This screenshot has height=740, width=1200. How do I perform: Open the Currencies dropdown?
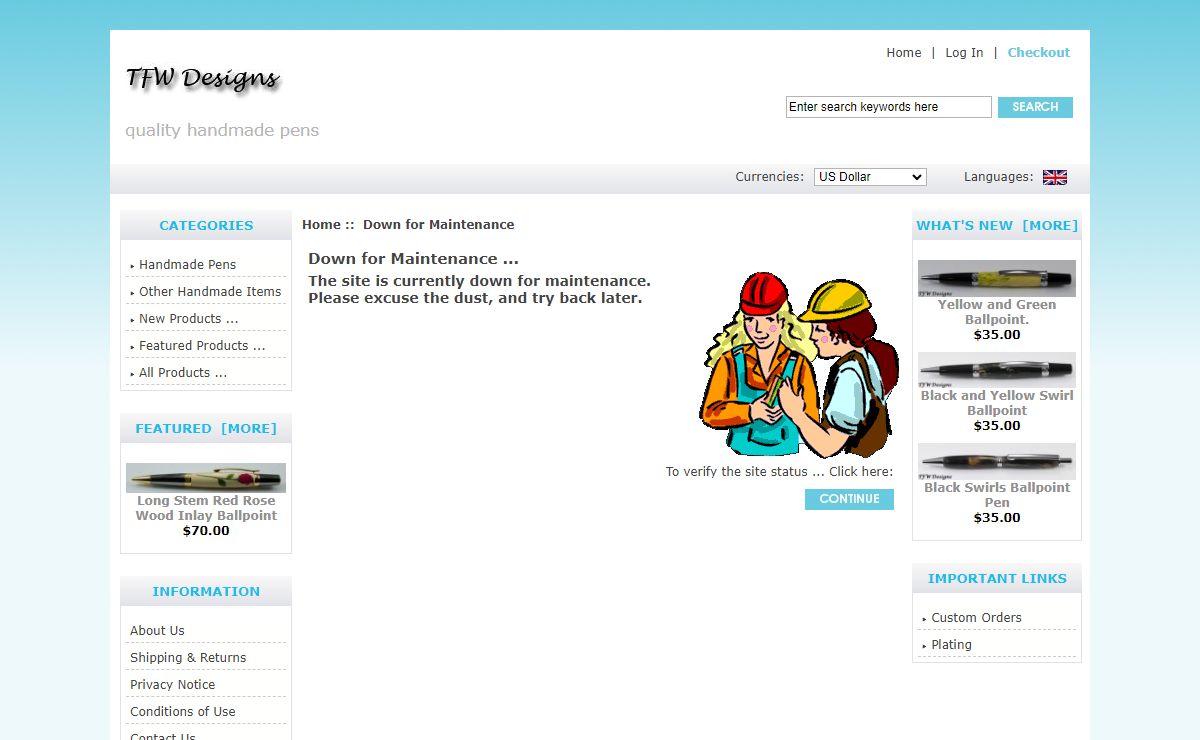click(870, 177)
